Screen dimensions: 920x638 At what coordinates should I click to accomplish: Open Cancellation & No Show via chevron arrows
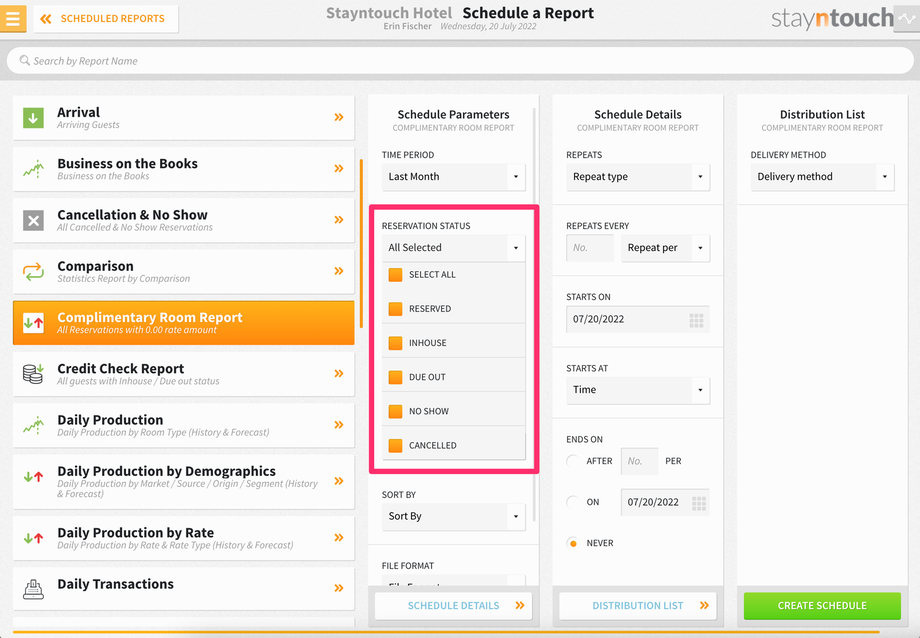click(x=339, y=220)
